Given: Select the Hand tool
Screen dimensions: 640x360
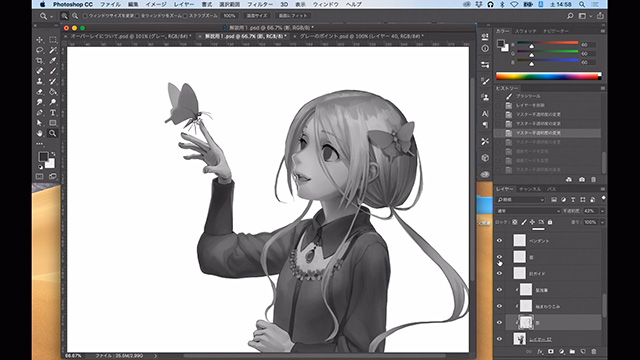Looking at the screenshot, I should point(40,133).
